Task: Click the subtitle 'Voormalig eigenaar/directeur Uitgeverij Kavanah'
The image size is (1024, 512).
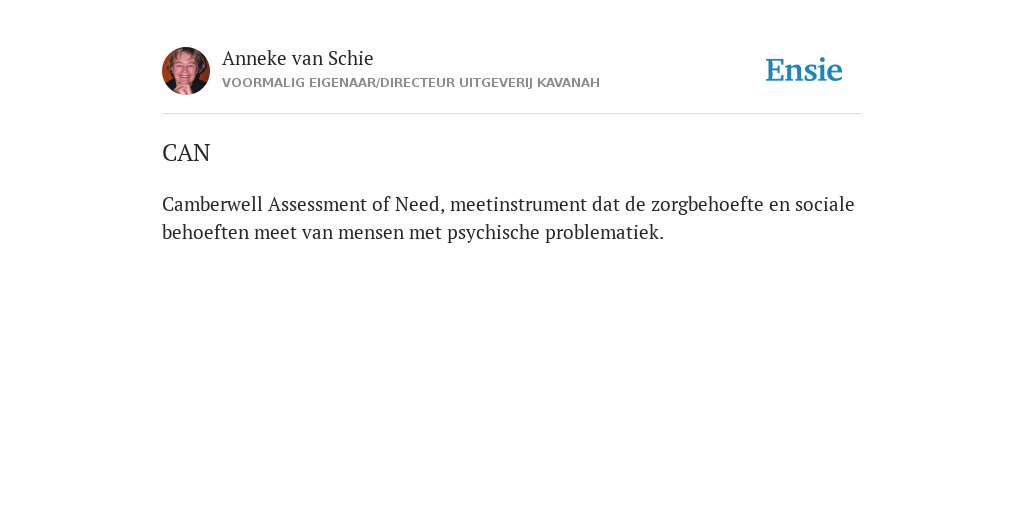Action: point(411,83)
